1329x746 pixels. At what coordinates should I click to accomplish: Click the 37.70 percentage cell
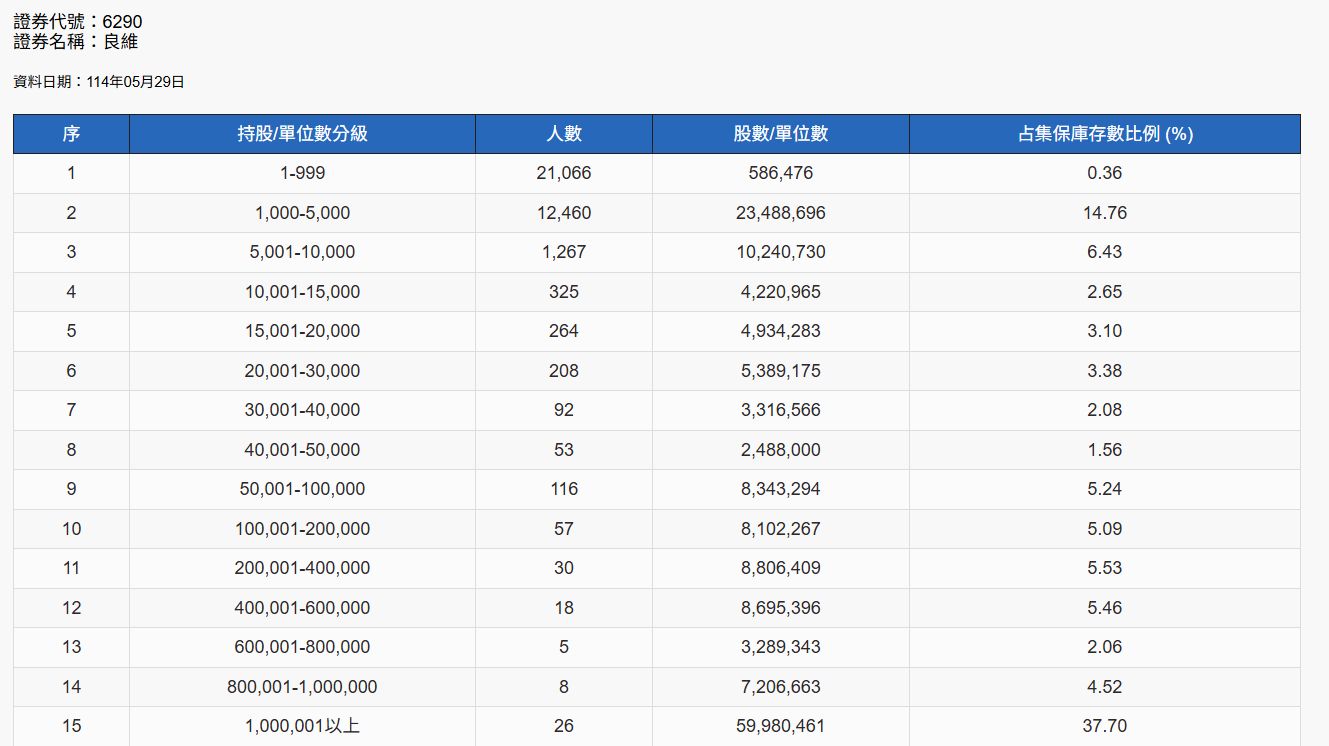tap(1105, 726)
